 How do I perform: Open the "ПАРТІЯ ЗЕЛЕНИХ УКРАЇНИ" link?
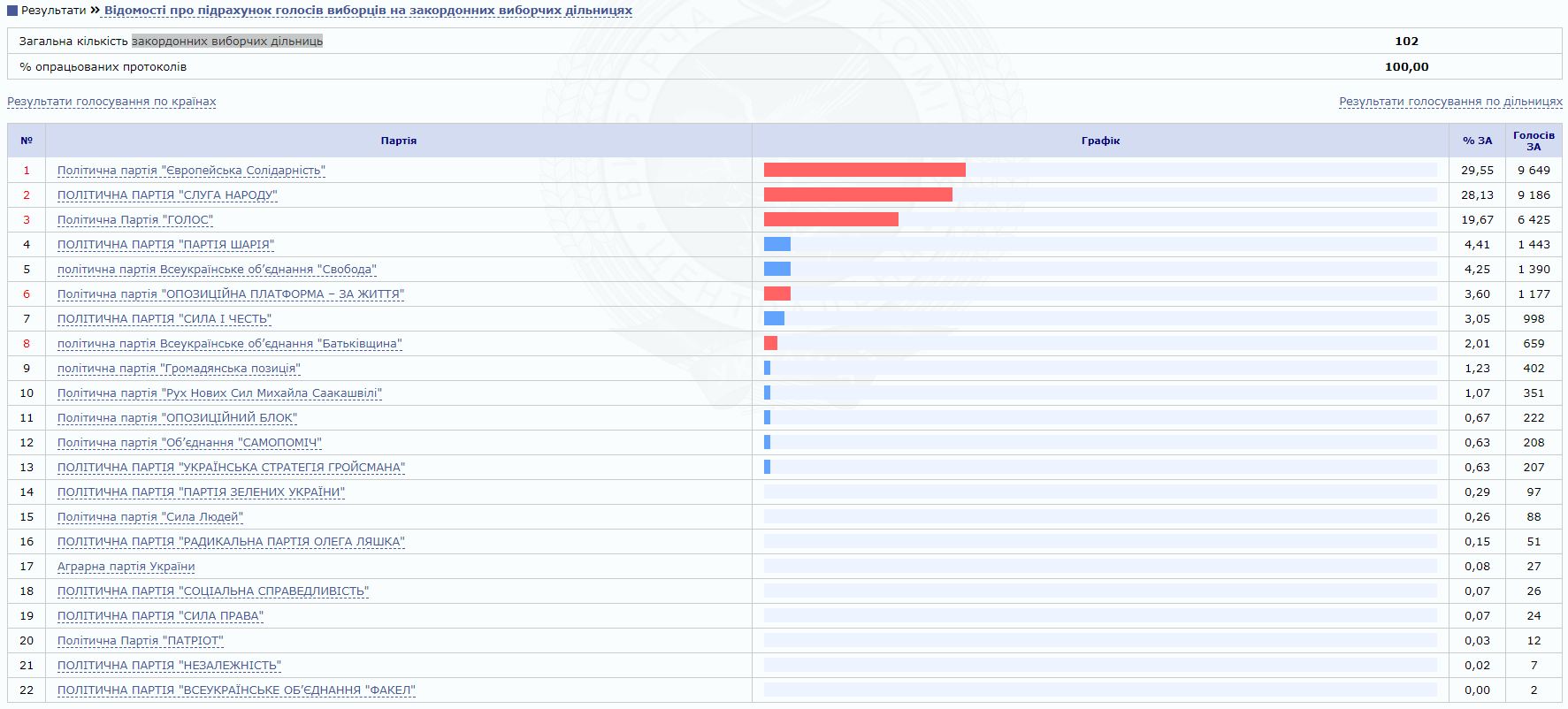click(x=201, y=492)
